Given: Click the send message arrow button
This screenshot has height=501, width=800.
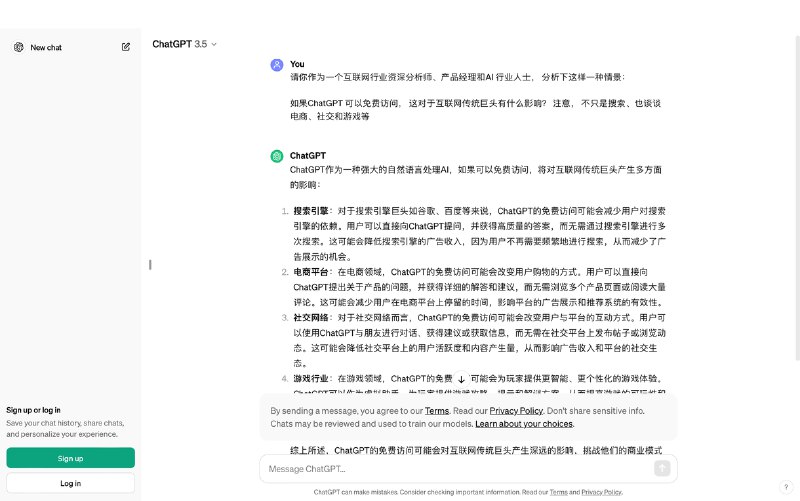Looking at the screenshot, I should (662, 468).
